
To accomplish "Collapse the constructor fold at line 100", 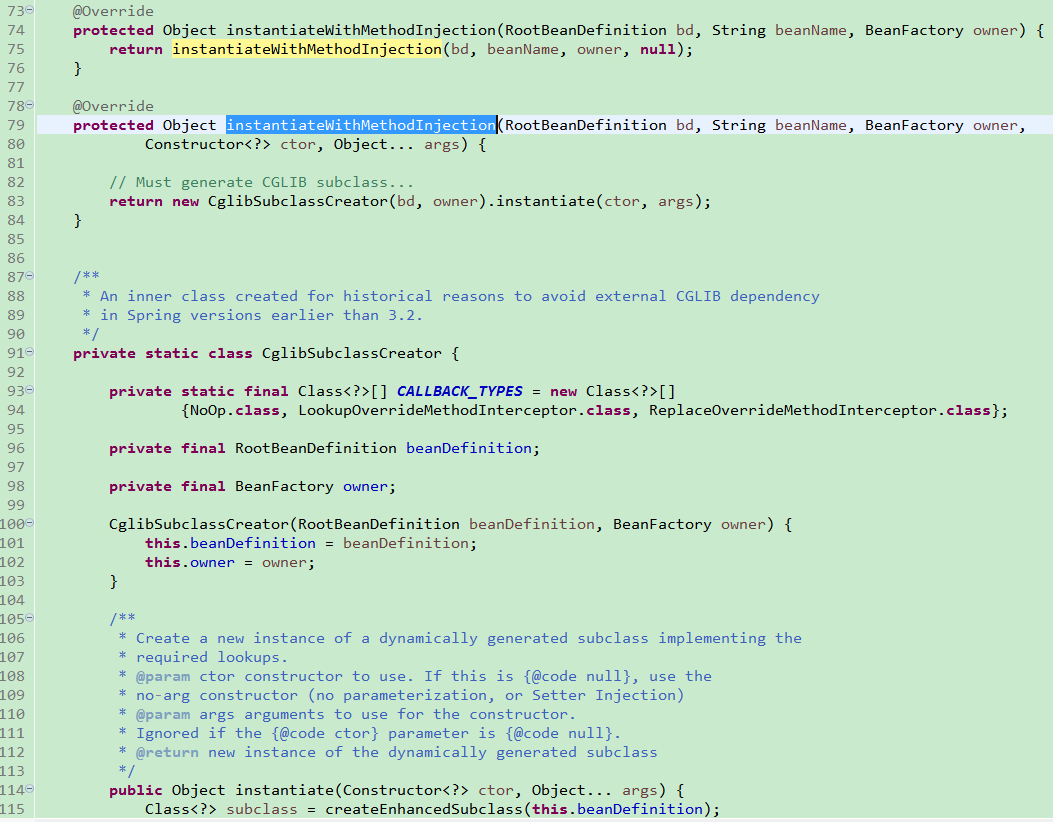I will (27, 523).
